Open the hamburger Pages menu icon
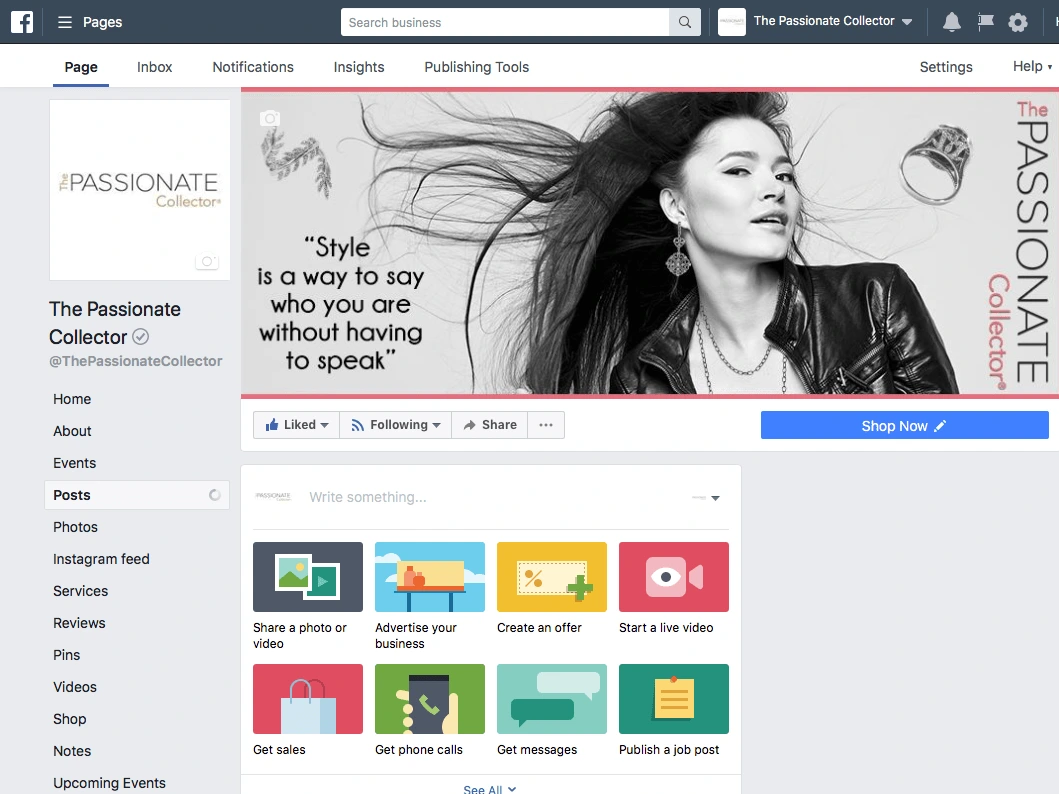 tap(65, 22)
